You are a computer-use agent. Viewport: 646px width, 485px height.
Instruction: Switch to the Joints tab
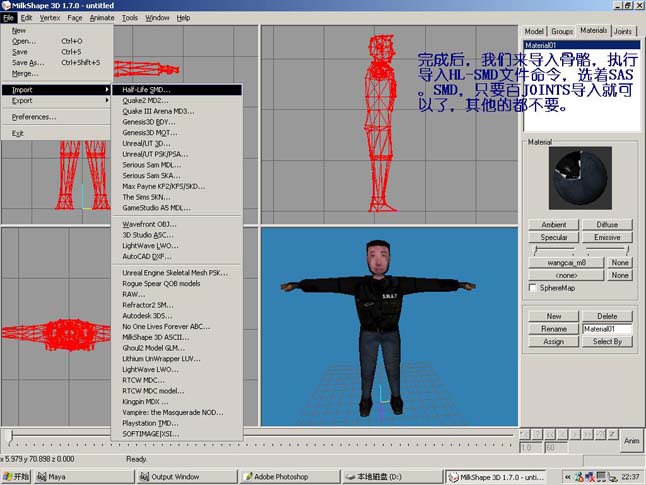pyautogui.click(x=623, y=31)
